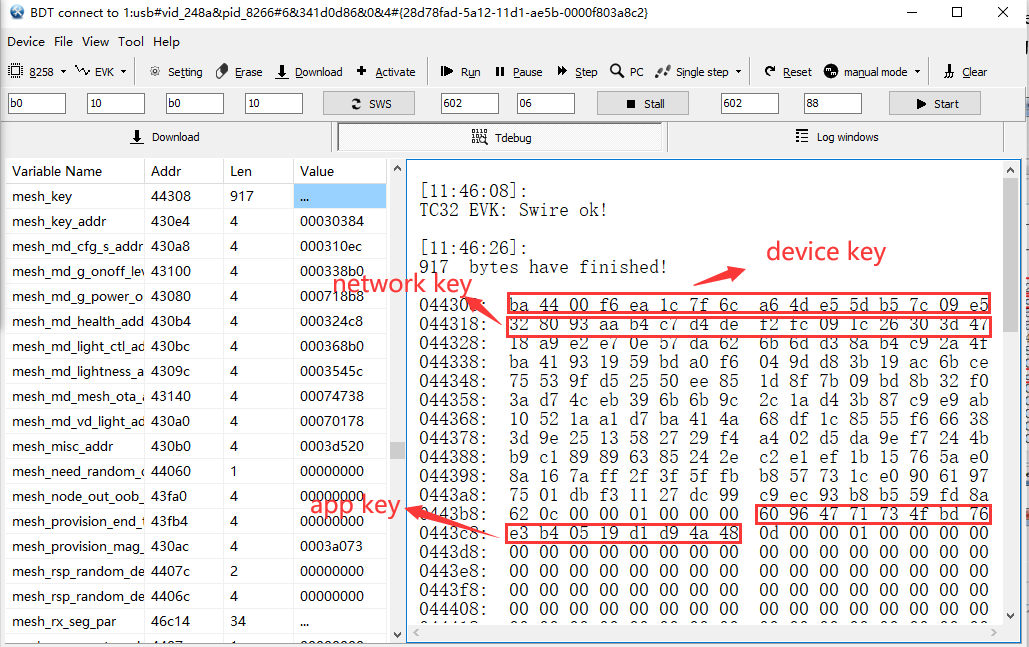The height and width of the screenshot is (647, 1029).
Task: Click the PC magnifier icon
Action: click(616, 71)
